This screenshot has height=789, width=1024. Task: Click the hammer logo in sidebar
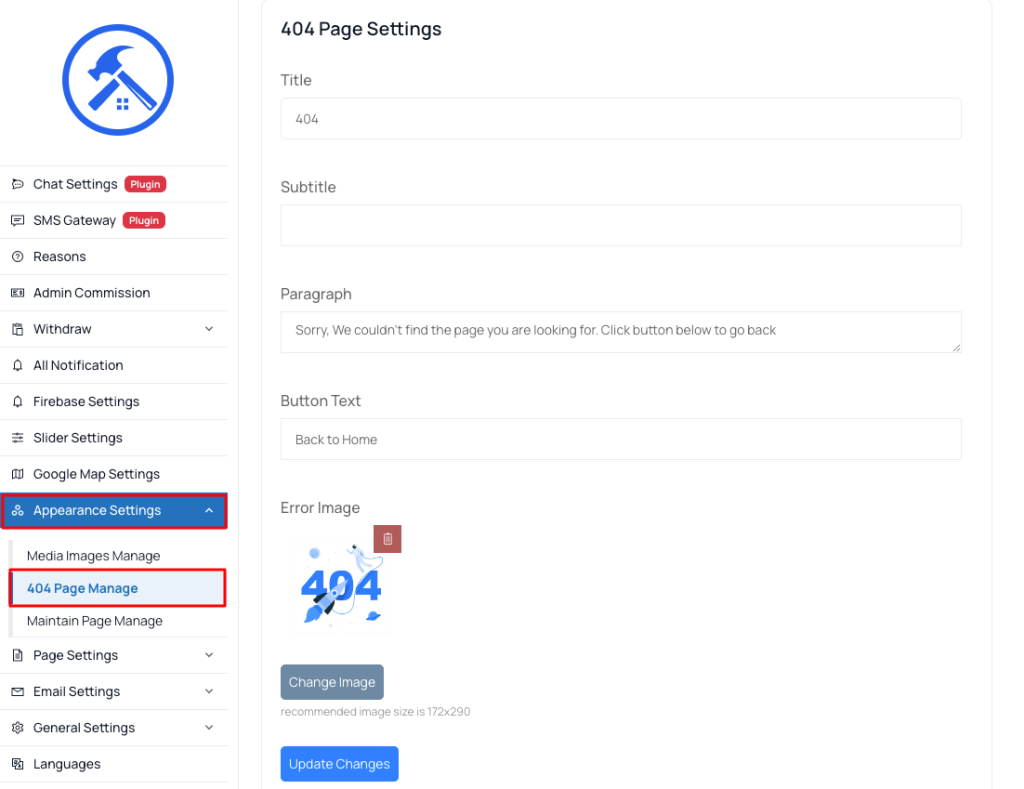(x=118, y=80)
